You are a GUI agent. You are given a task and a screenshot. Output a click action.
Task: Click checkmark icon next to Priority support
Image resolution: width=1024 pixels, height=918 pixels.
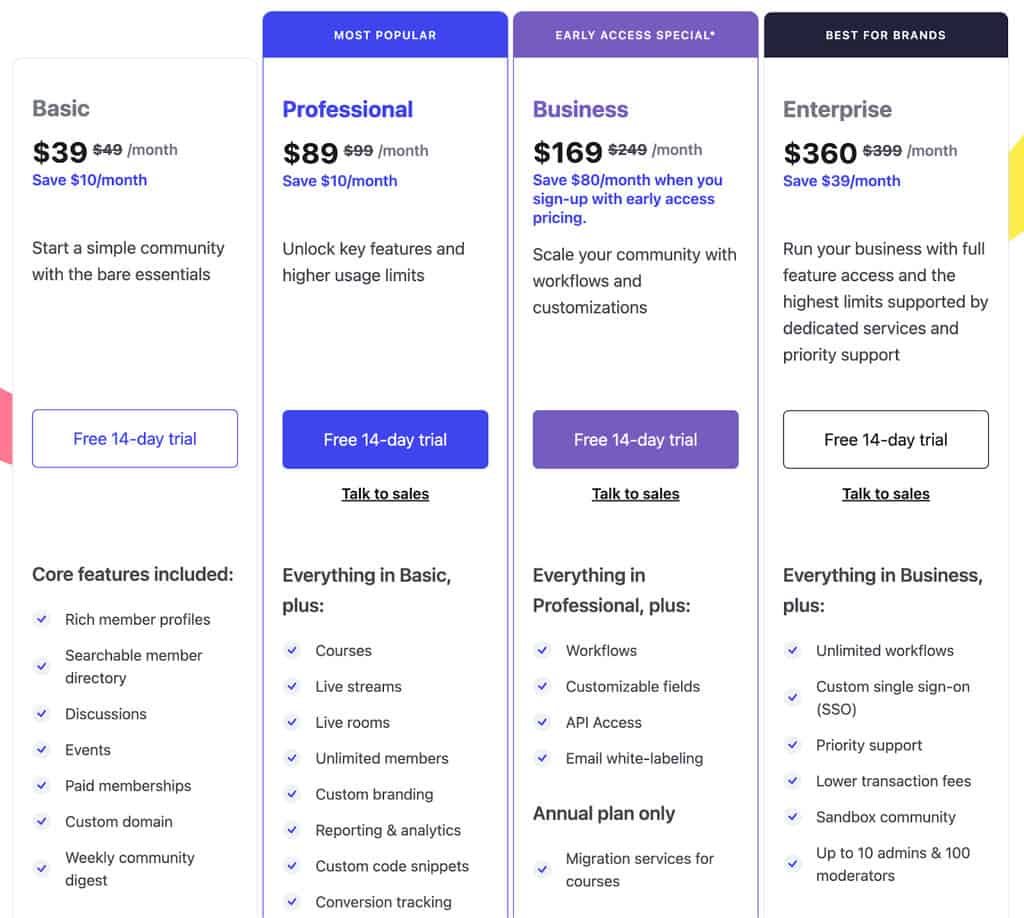click(792, 745)
